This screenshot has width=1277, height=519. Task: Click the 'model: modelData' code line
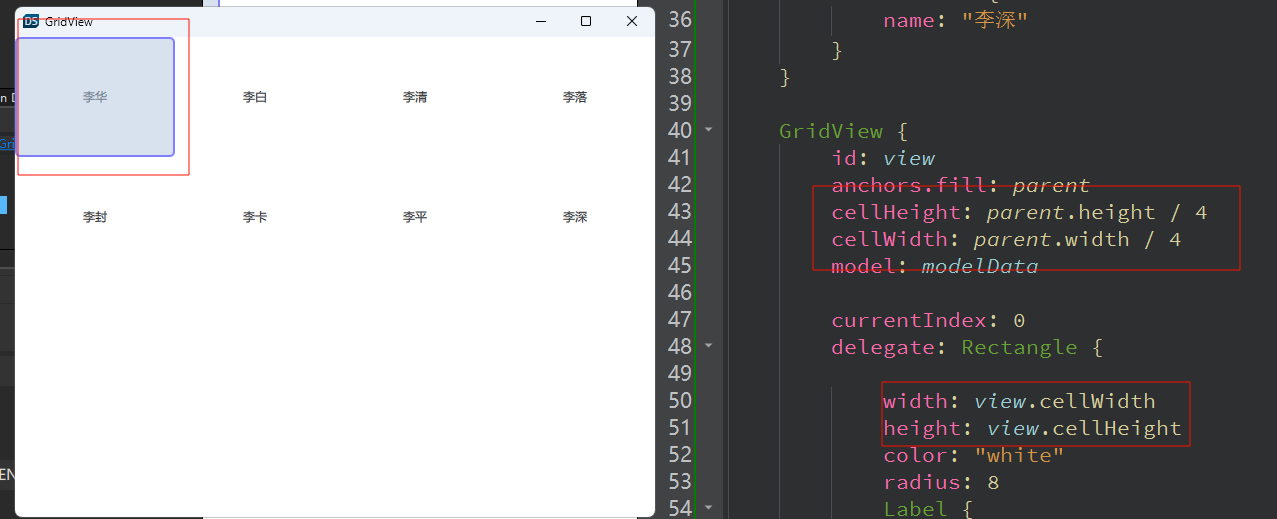935,266
